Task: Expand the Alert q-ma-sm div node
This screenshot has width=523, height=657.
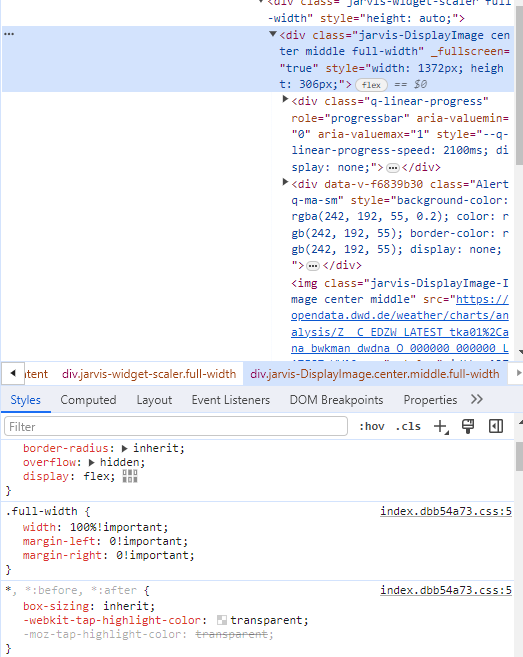Action: (x=285, y=182)
